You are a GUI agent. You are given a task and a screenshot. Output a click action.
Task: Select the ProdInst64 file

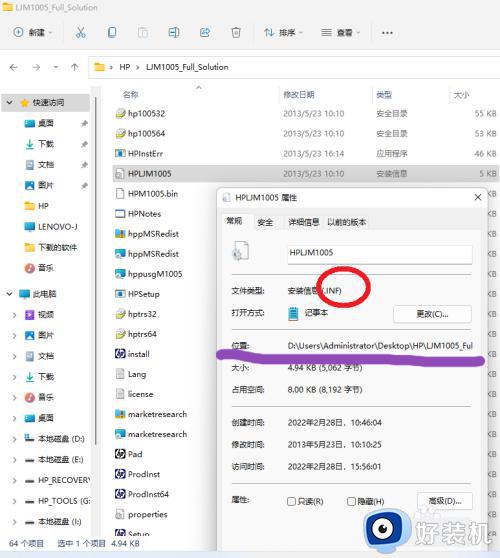pyautogui.click(x=148, y=494)
